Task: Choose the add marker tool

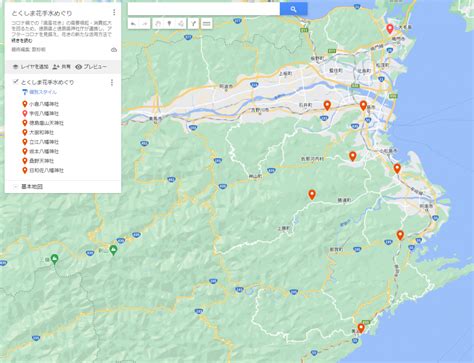Action: [x=169, y=24]
